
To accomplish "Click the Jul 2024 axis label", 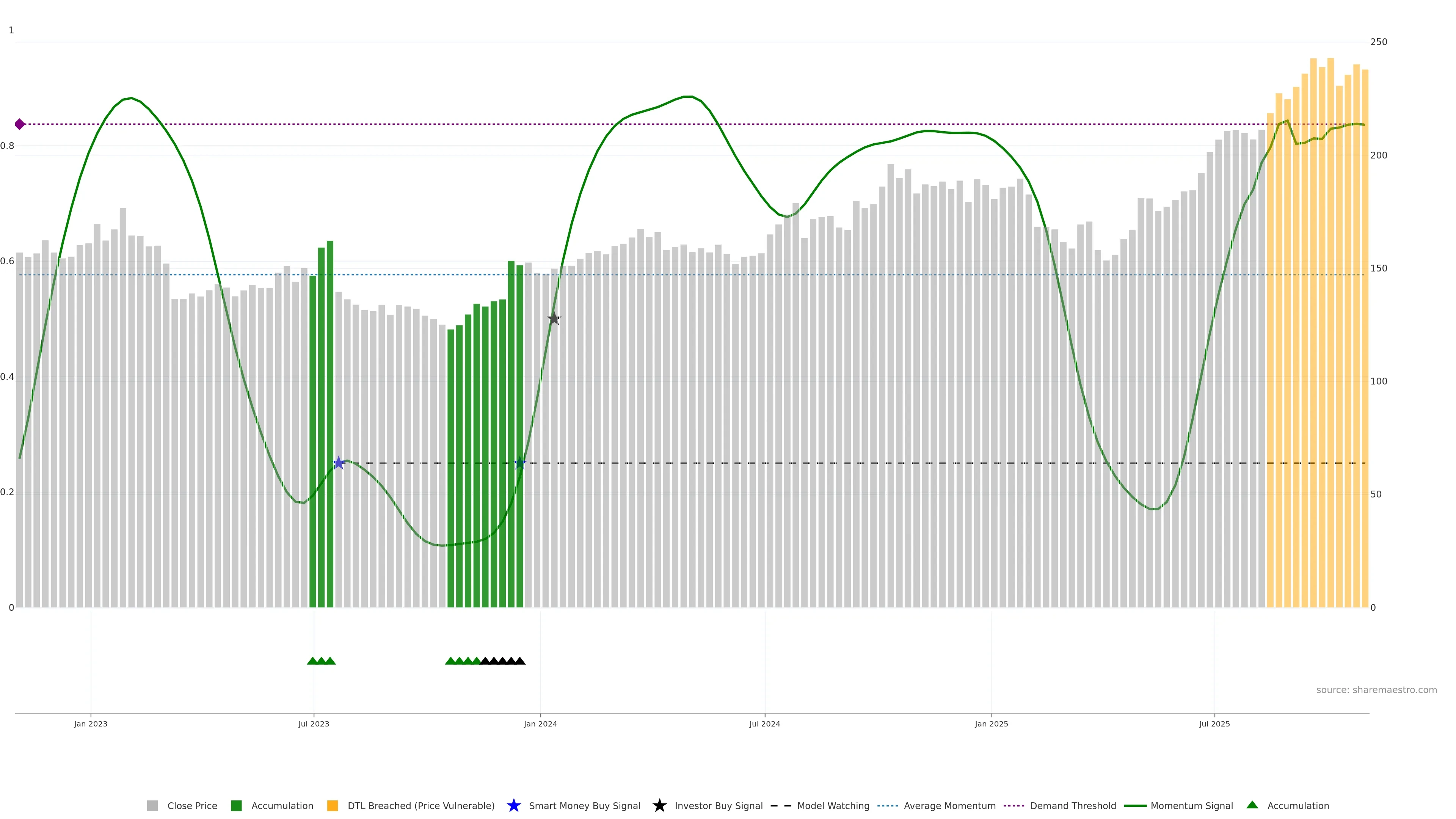I will [764, 724].
